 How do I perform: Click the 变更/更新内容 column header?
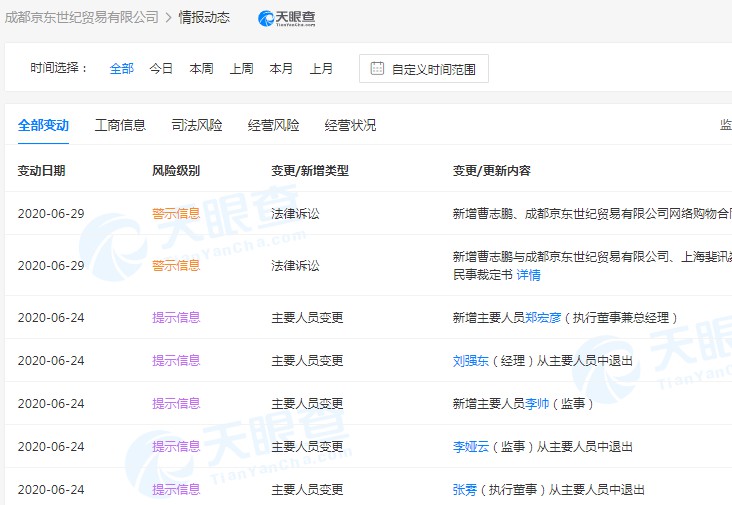[492, 170]
